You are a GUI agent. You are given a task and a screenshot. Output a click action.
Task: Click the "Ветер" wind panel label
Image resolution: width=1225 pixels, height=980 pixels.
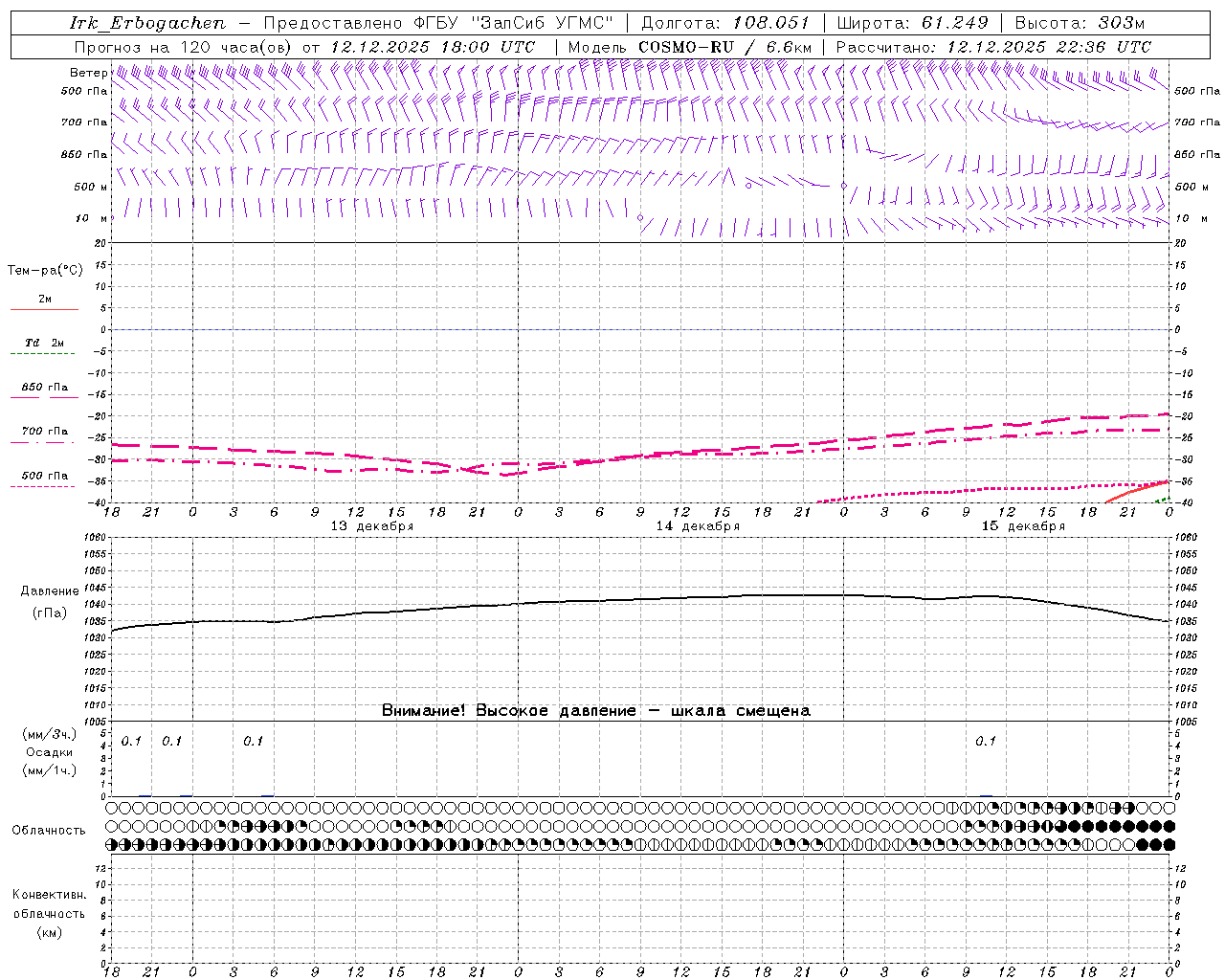pos(88,73)
